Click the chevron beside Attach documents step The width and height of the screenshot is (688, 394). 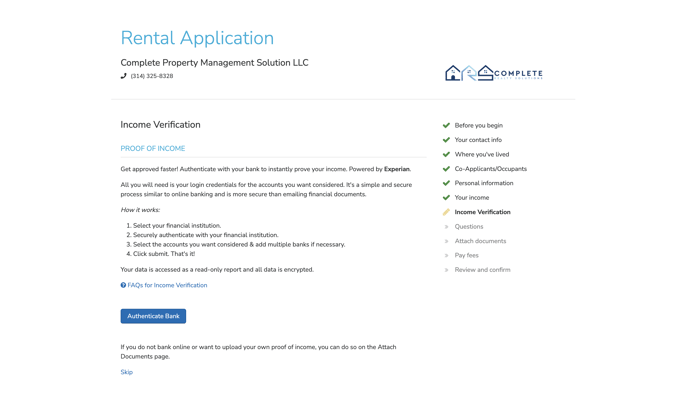(x=446, y=241)
